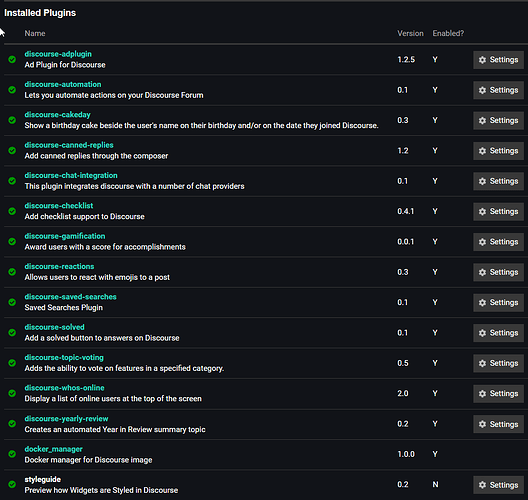Click green checkmark beside discourse-gamification

coord(12,241)
